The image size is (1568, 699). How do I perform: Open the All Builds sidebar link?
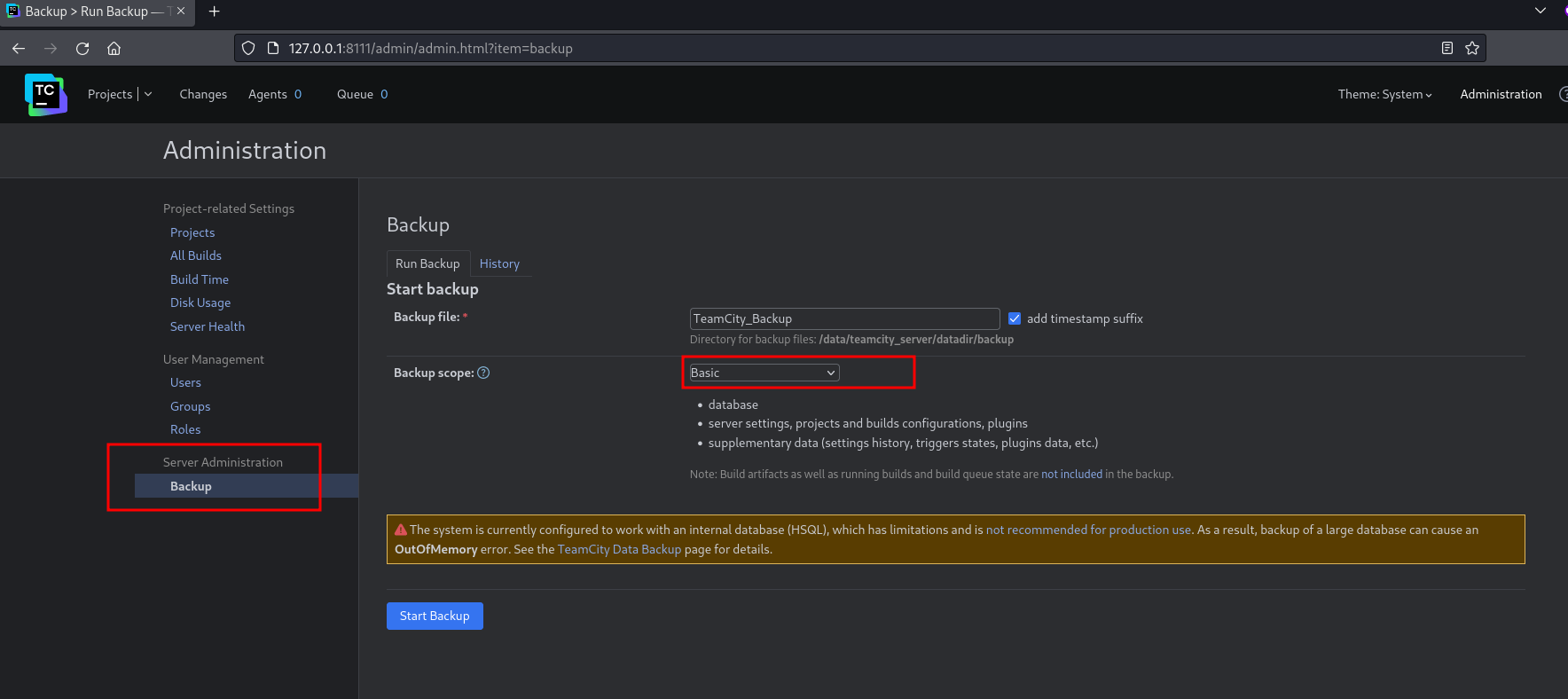tap(196, 255)
